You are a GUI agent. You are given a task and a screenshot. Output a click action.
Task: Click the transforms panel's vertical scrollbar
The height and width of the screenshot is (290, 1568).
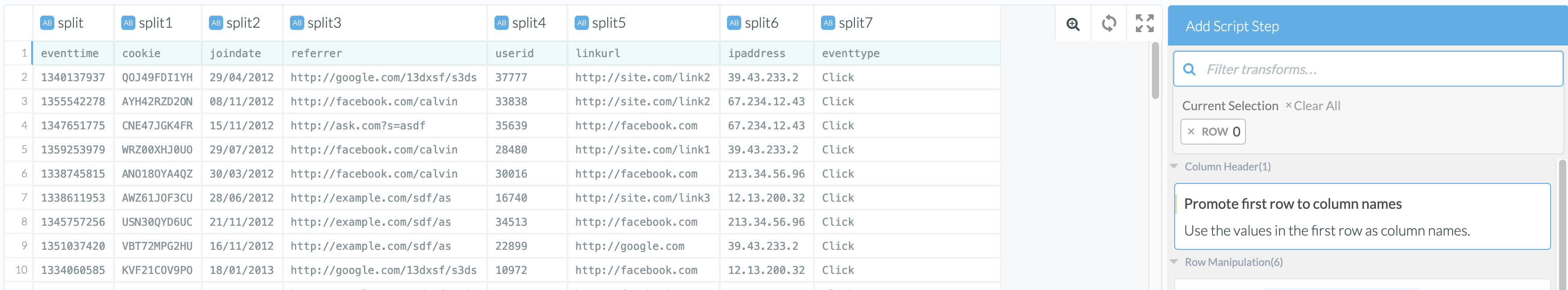tap(1562, 220)
